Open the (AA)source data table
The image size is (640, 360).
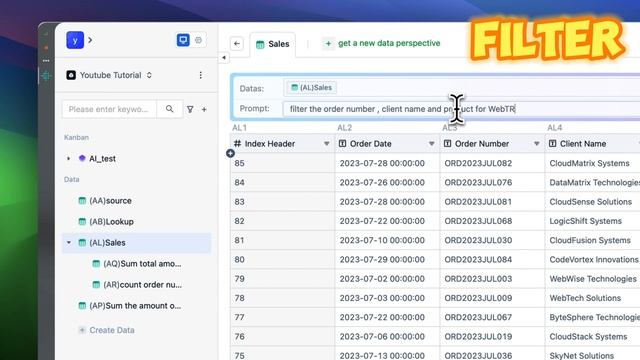click(x=110, y=200)
